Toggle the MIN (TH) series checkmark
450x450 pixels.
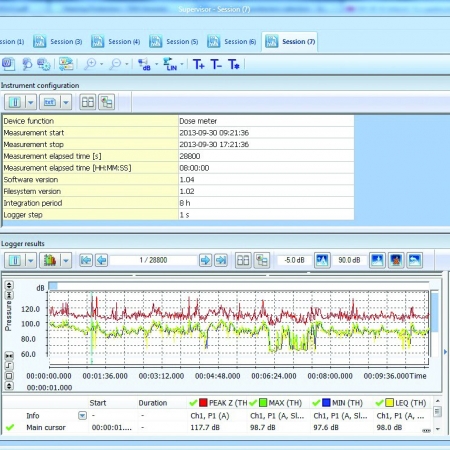click(x=316, y=403)
